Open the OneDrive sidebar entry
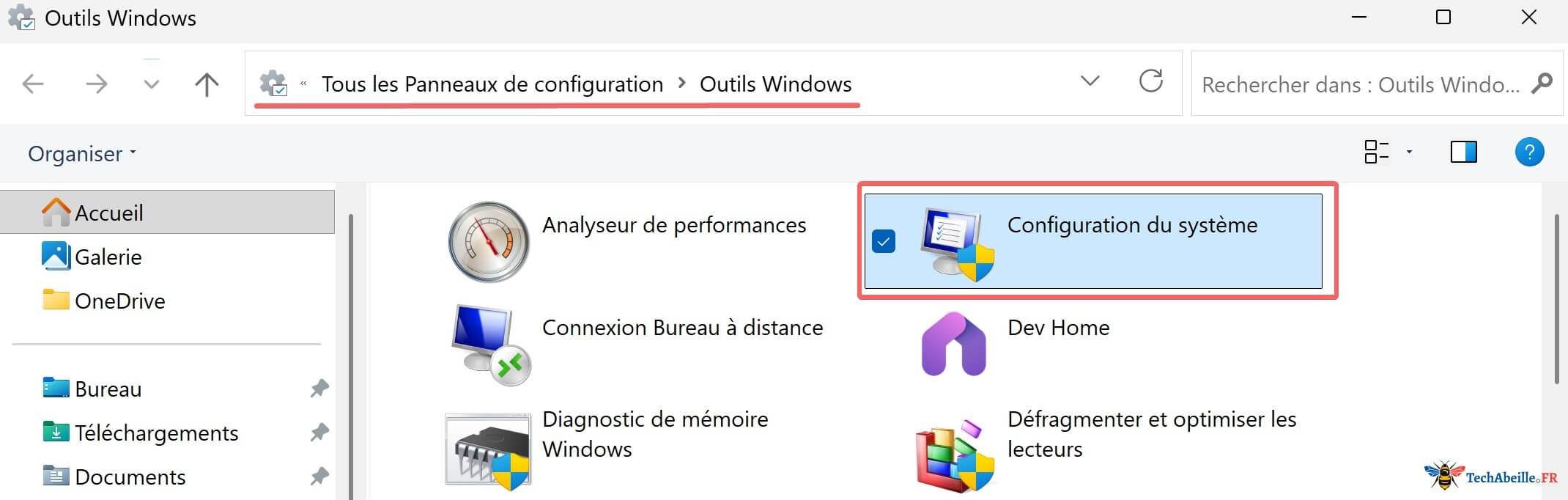 [119, 300]
